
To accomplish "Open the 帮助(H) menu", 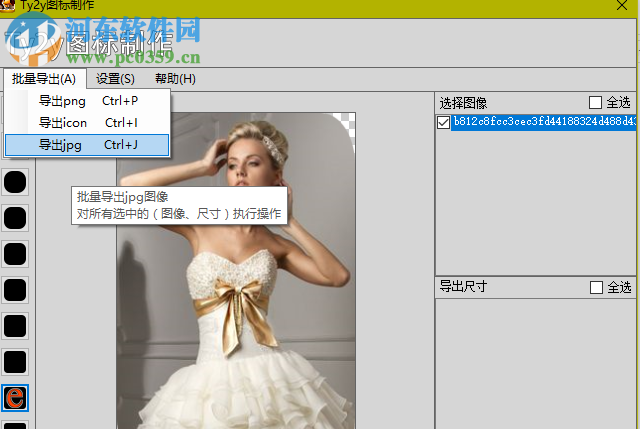I will pyautogui.click(x=175, y=79).
